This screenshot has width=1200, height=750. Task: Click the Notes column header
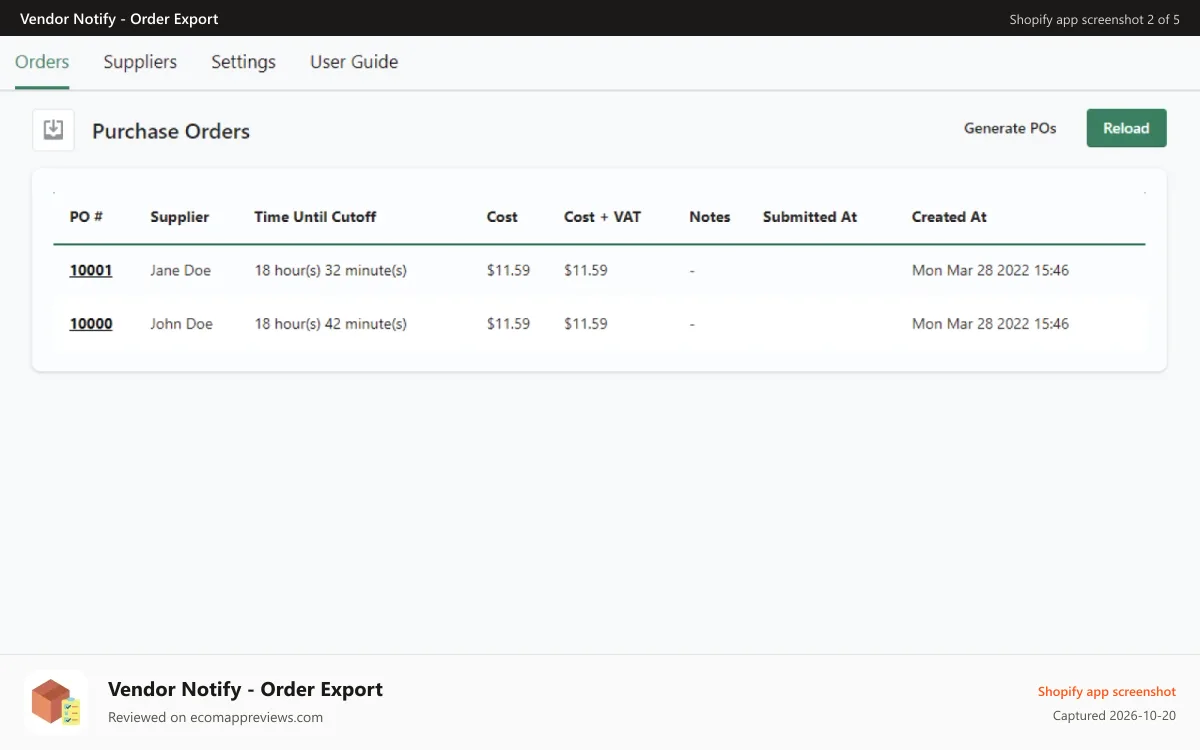[x=710, y=217]
